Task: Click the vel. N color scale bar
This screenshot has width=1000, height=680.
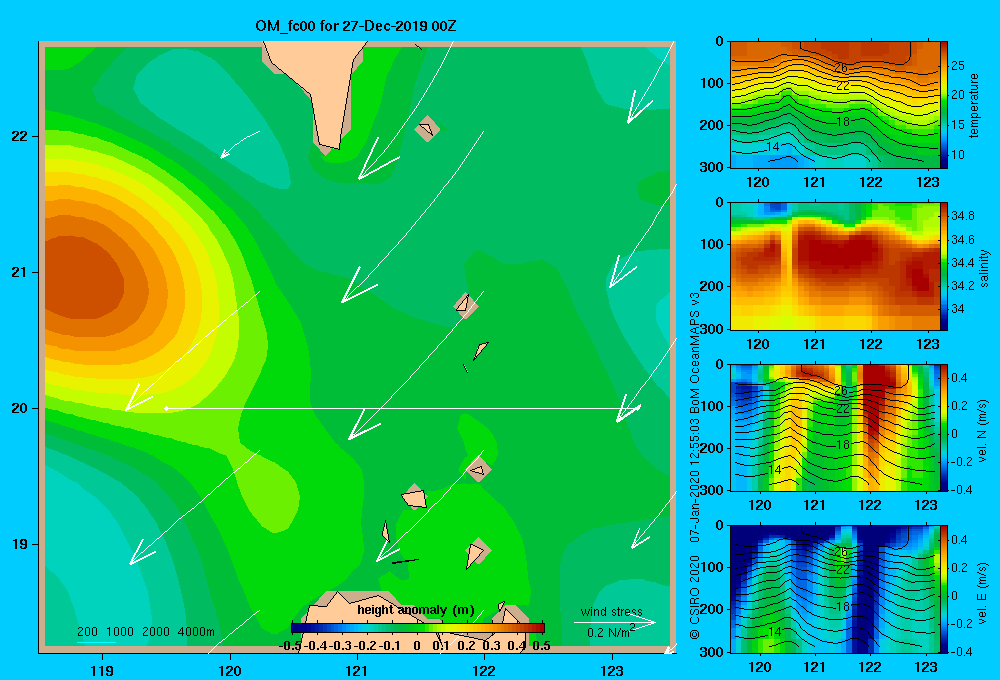Action: coord(944,427)
